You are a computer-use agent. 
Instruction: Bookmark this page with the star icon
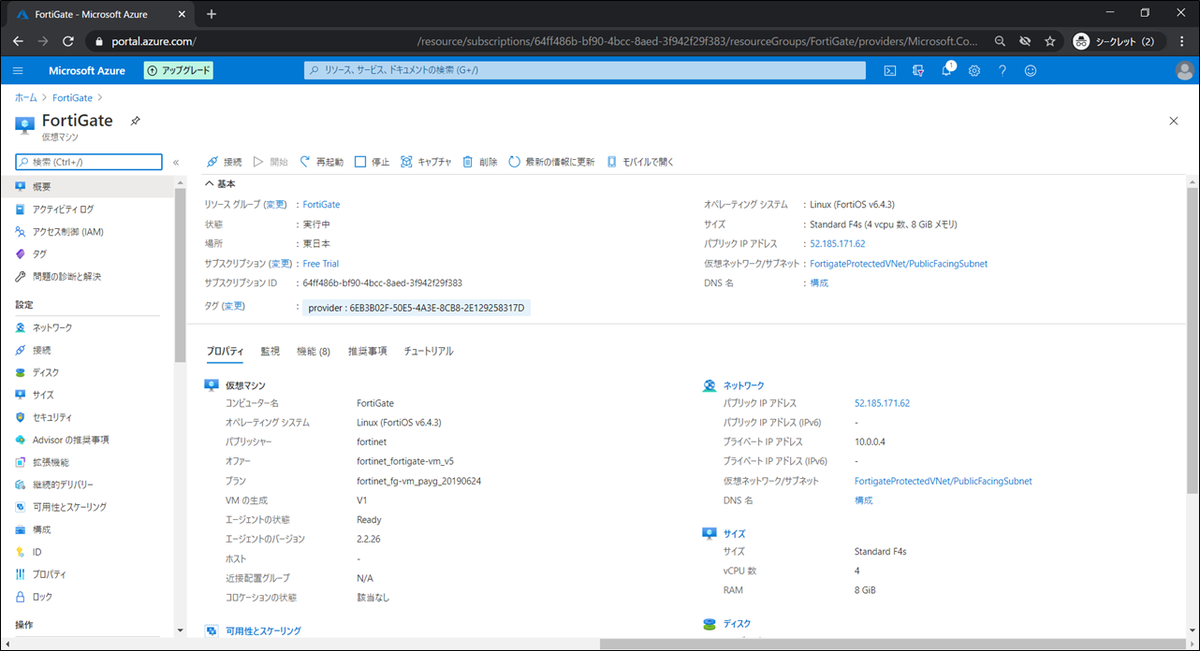click(x=1050, y=41)
